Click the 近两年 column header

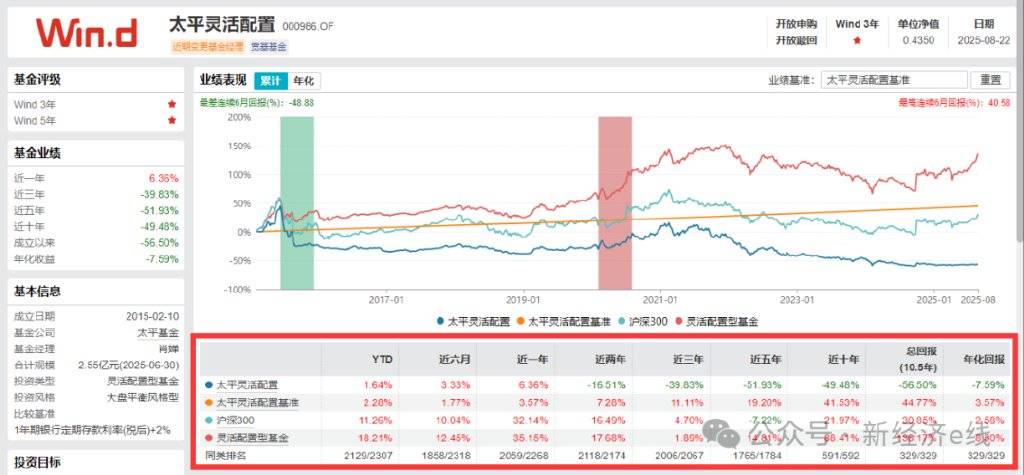pos(611,359)
